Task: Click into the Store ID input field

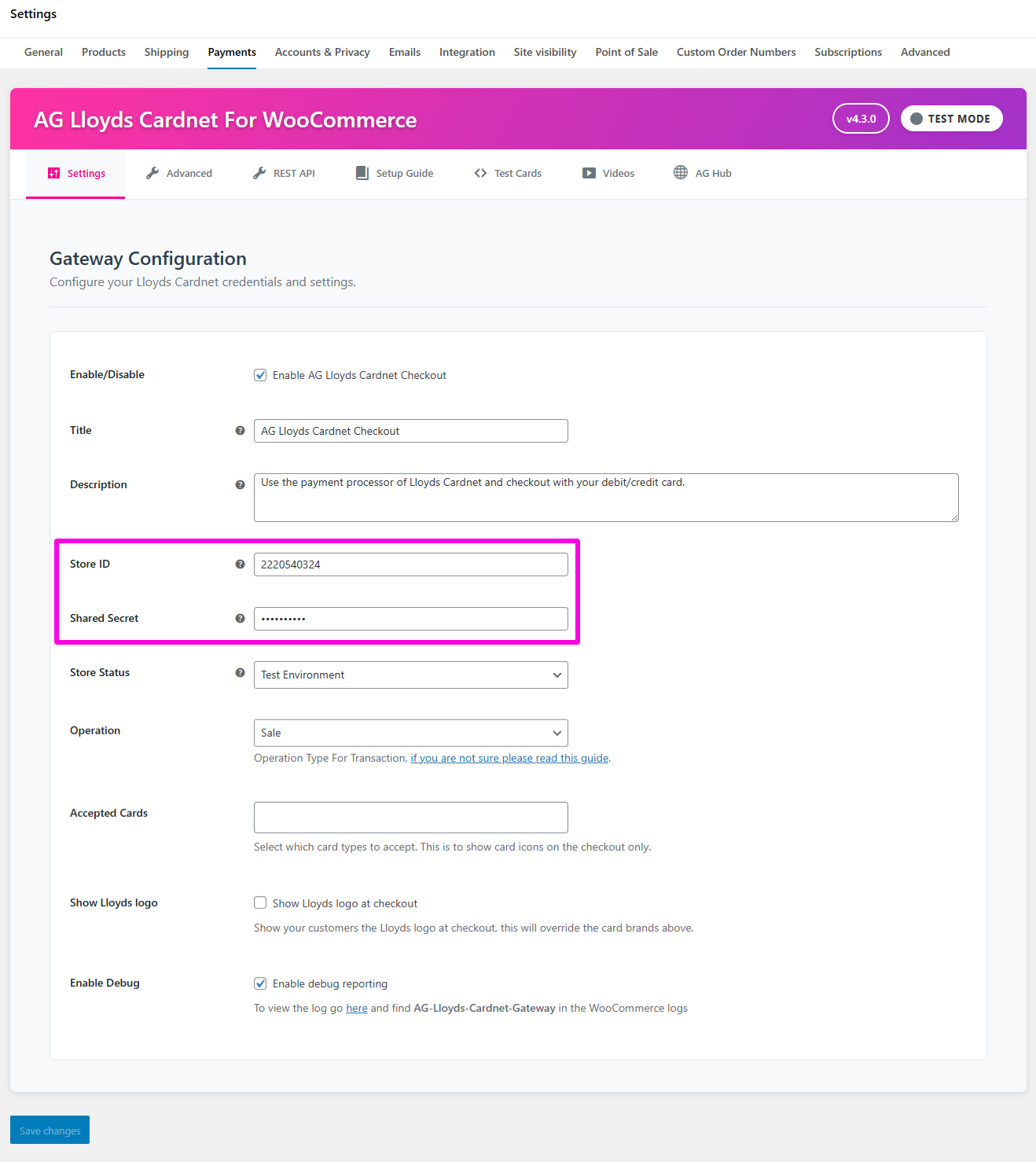Action: (x=410, y=564)
